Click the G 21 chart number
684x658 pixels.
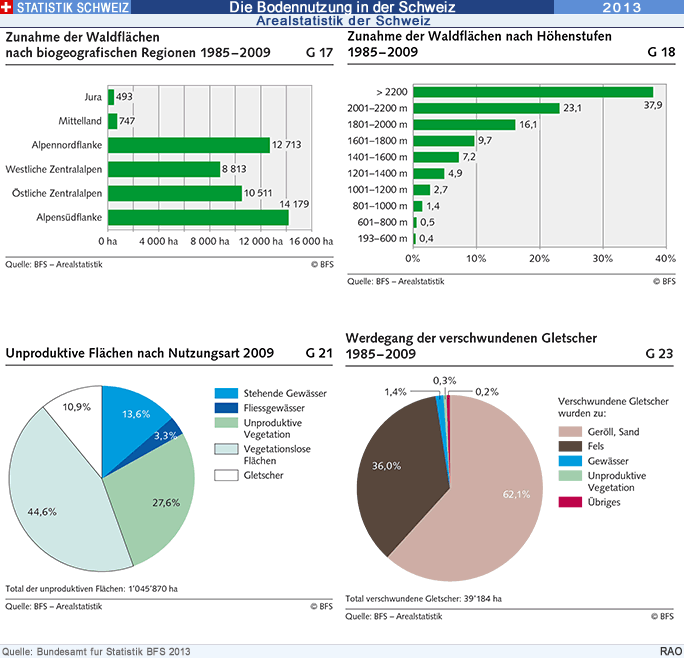tap(319, 353)
